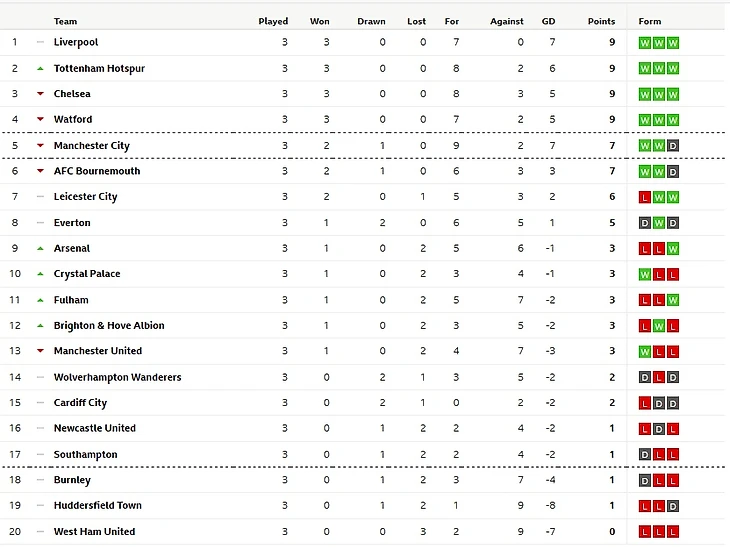
Task: Click the Team column header
Action: (x=65, y=21)
